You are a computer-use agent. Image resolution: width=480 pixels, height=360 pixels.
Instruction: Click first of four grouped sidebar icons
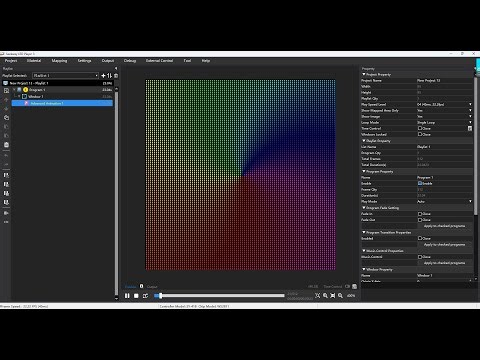coord(6,175)
